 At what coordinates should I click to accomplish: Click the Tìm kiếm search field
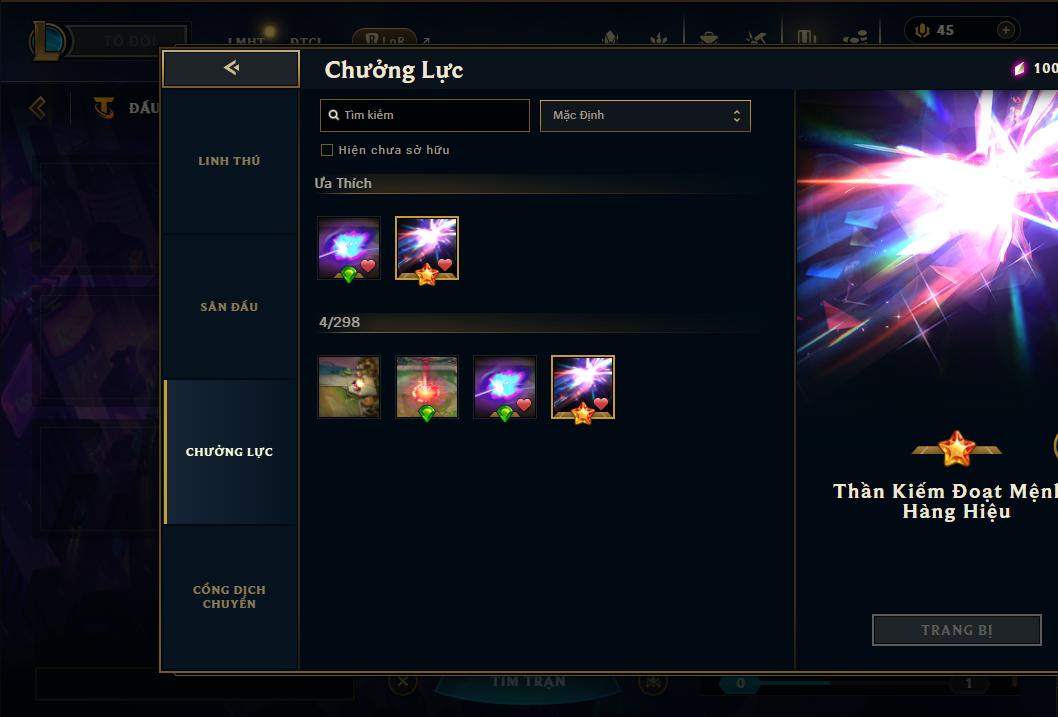coord(424,115)
